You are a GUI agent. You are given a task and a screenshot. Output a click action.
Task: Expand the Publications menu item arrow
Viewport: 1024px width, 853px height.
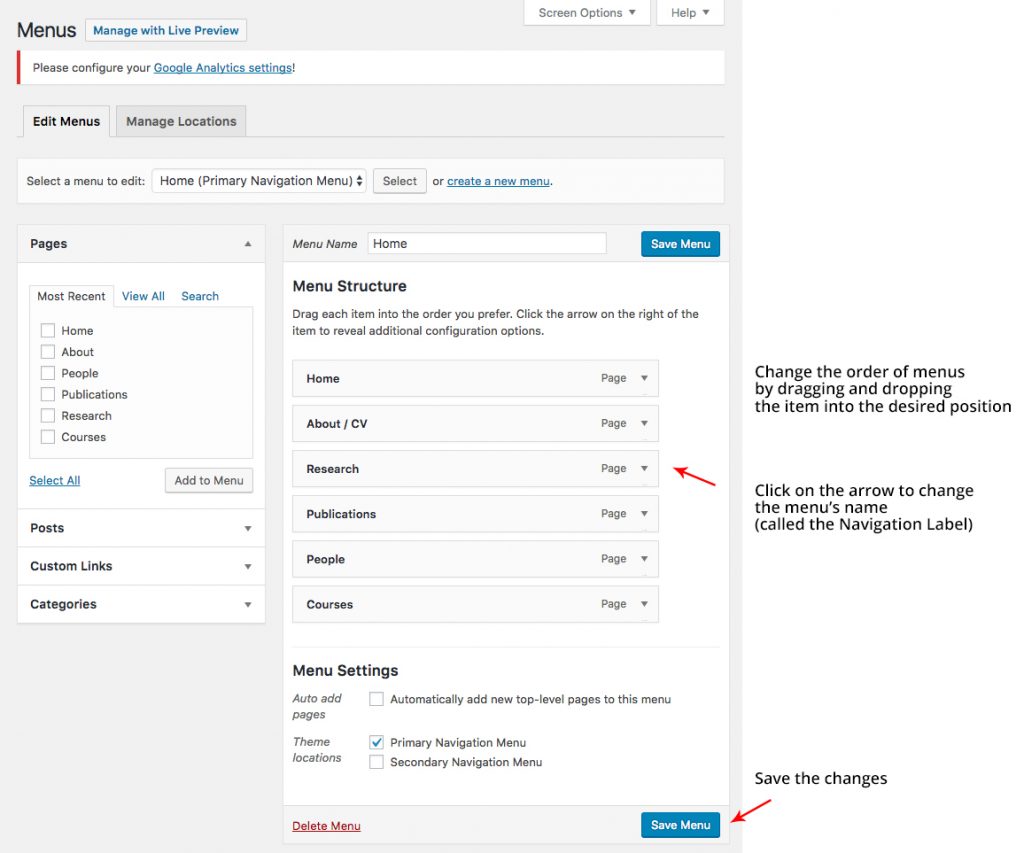[644, 513]
